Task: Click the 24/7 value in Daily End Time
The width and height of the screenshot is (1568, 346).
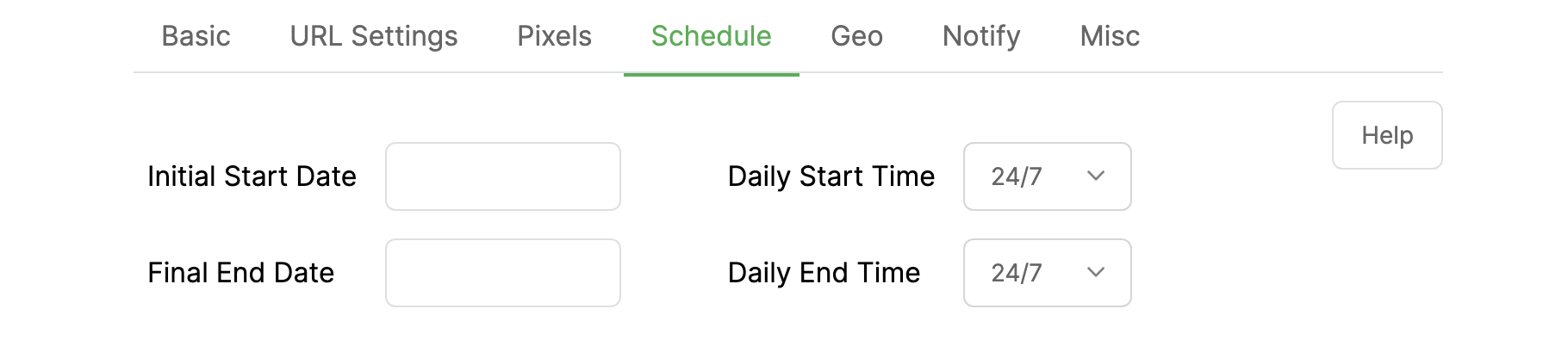Action: pyautogui.click(x=1017, y=273)
